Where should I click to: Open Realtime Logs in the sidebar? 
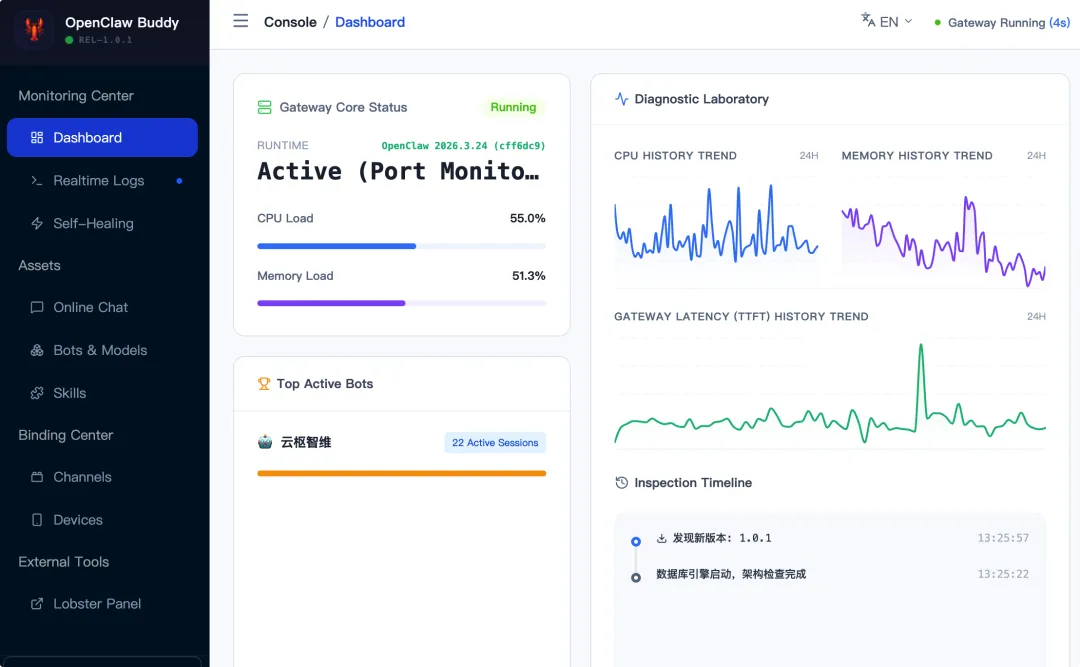click(x=102, y=181)
